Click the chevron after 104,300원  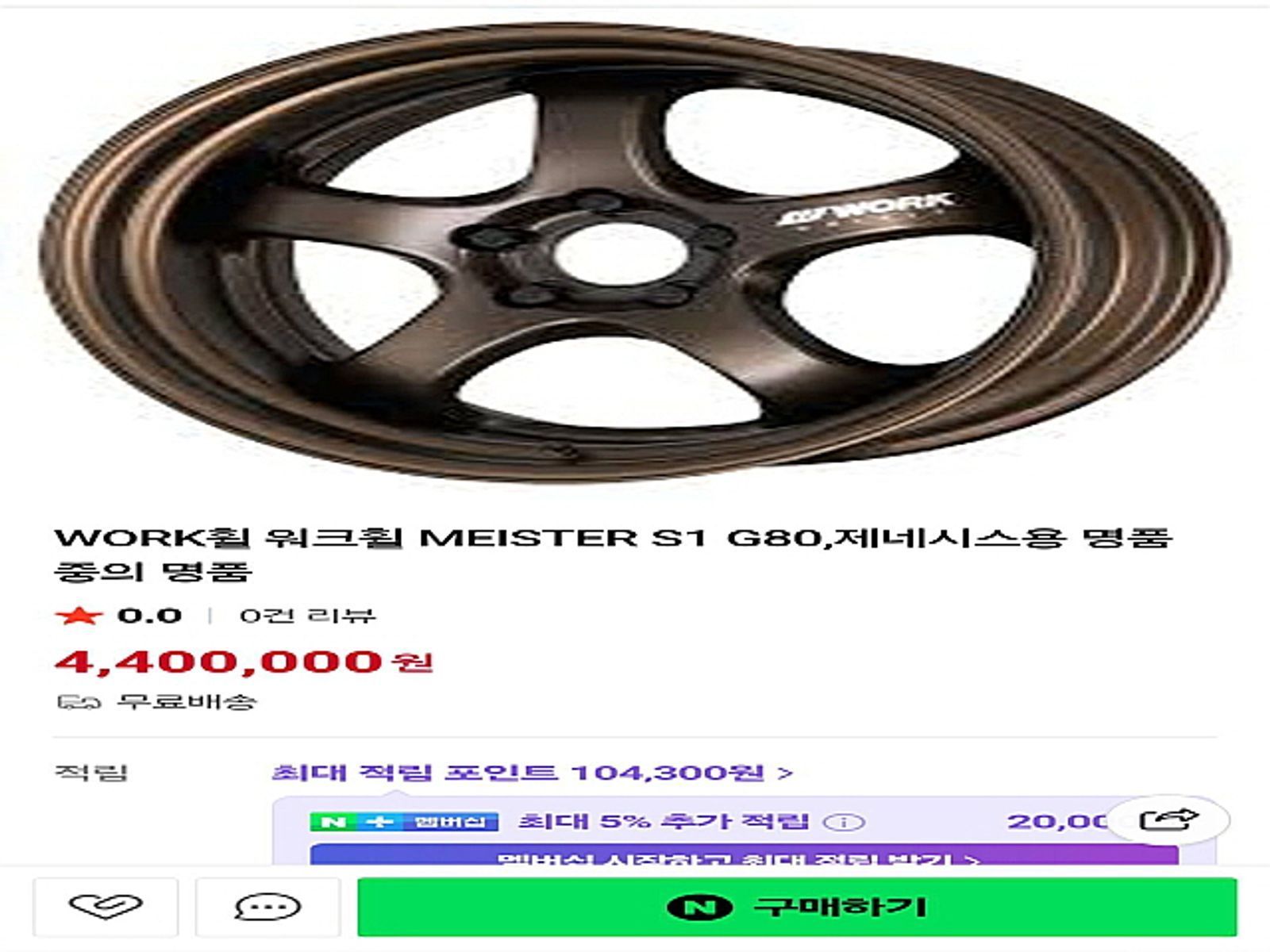785,773
